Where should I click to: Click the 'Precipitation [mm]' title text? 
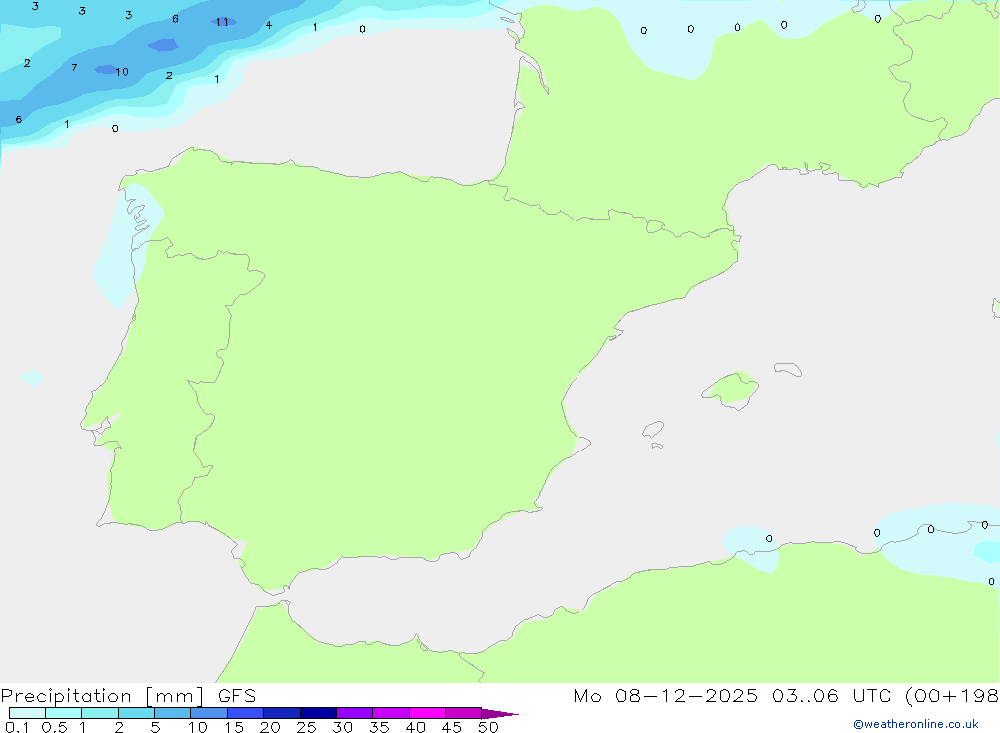(103, 696)
